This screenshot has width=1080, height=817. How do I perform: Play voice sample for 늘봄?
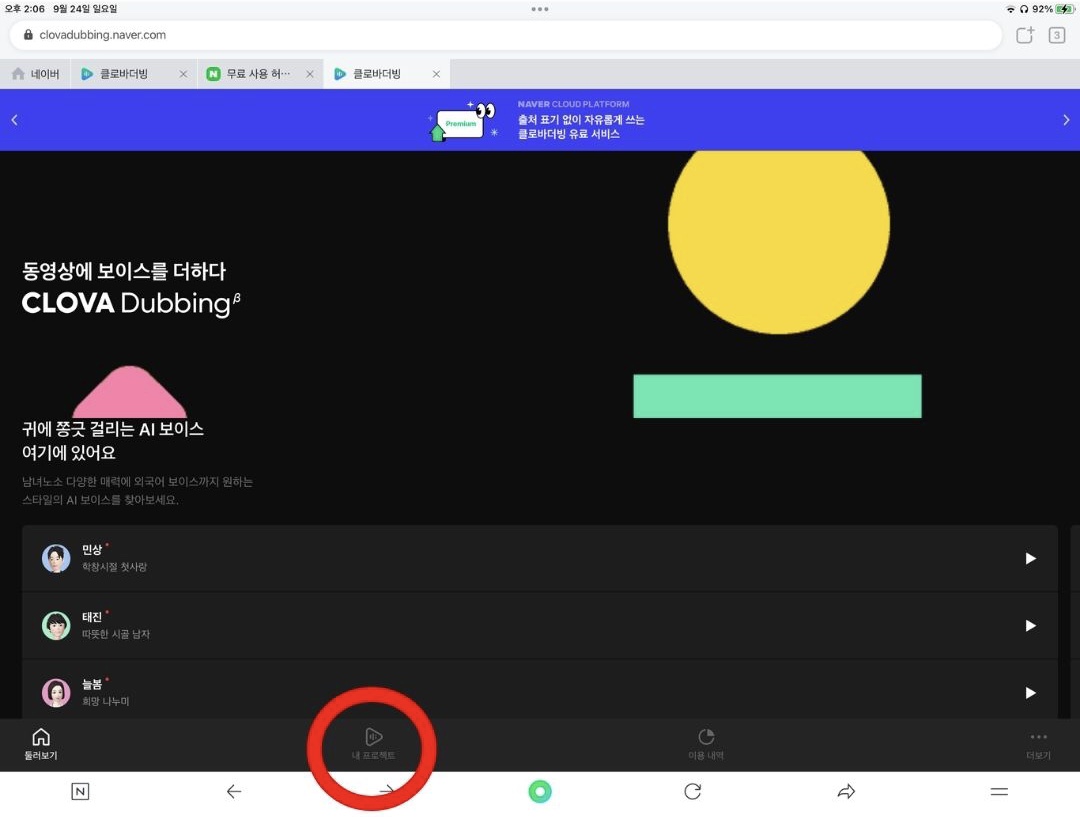pyautogui.click(x=1030, y=692)
